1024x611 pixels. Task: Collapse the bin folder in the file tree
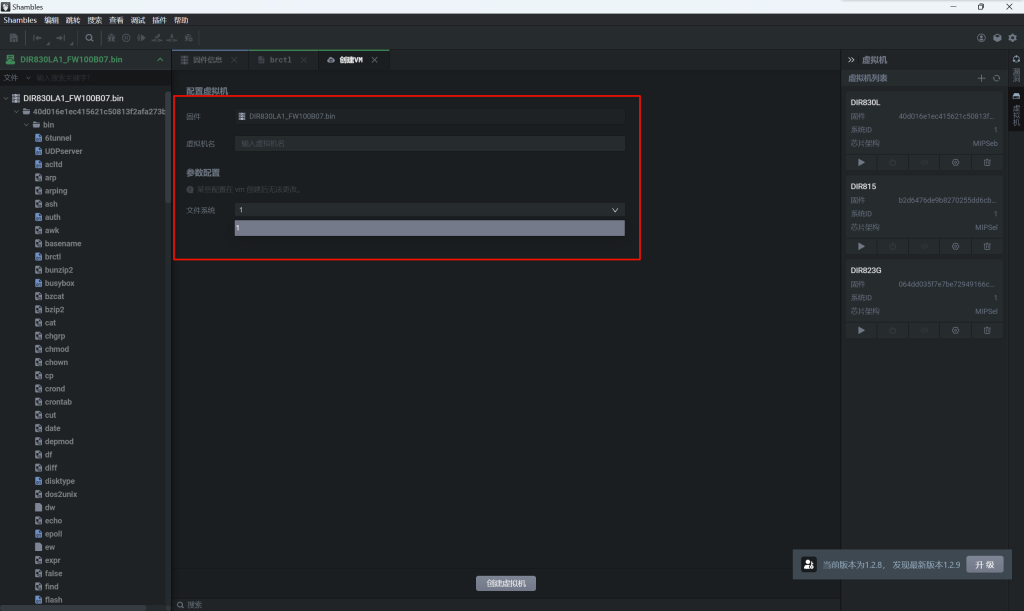click(x=27, y=125)
